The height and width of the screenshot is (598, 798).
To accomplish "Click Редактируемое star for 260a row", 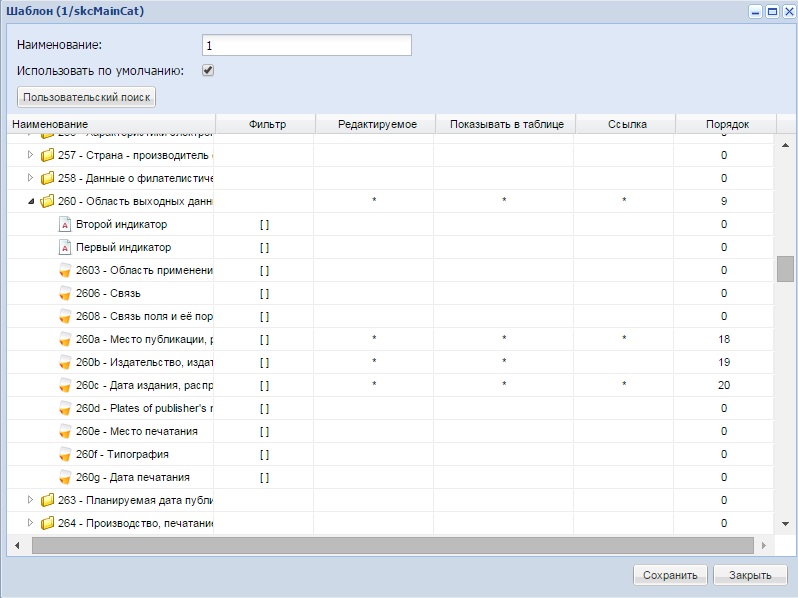I will click(374, 338).
